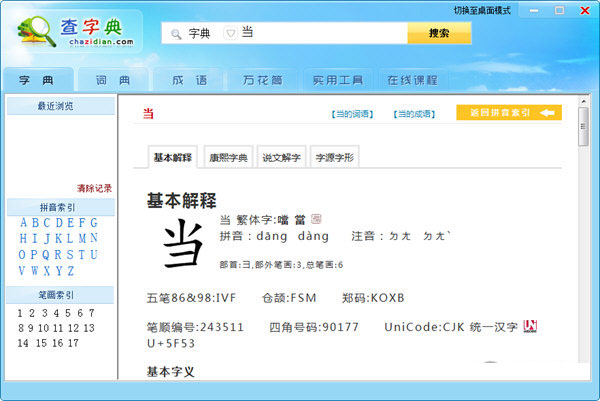The image size is (600, 401).
Task: Click the 清除记录 link
Action: coord(95,188)
